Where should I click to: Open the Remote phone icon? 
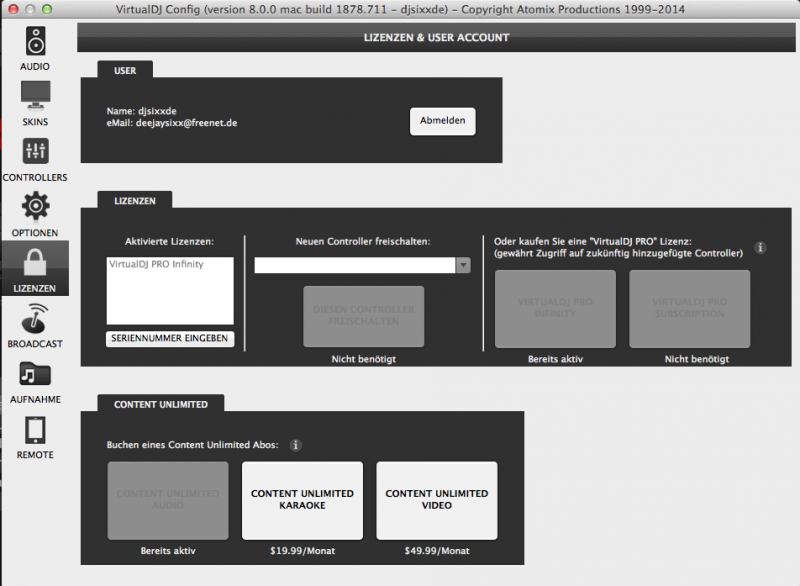pyautogui.click(x=35, y=430)
